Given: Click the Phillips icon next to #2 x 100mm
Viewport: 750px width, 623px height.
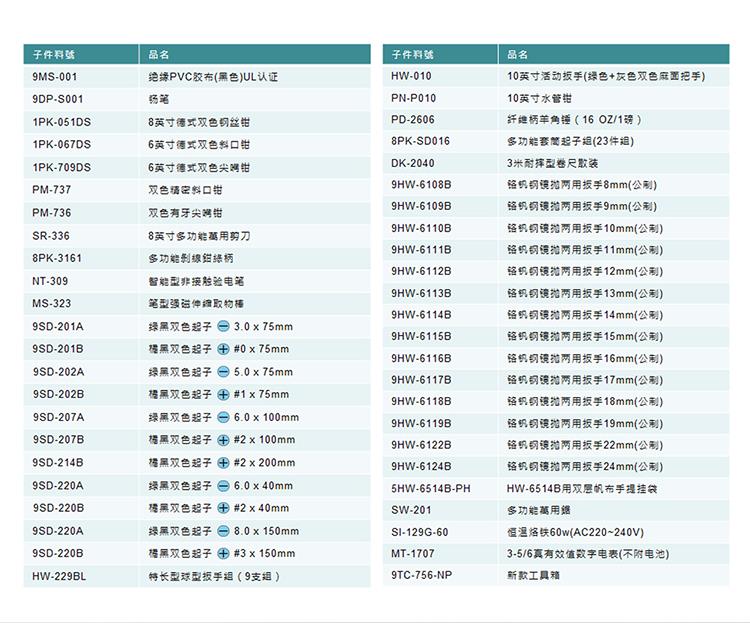Looking at the screenshot, I should tap(223, 440).
